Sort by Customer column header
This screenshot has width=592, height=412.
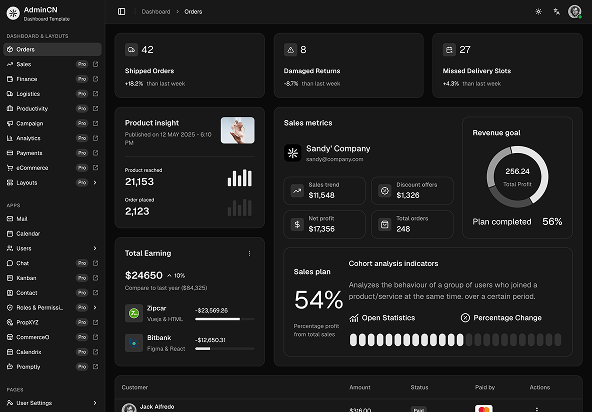135,387
